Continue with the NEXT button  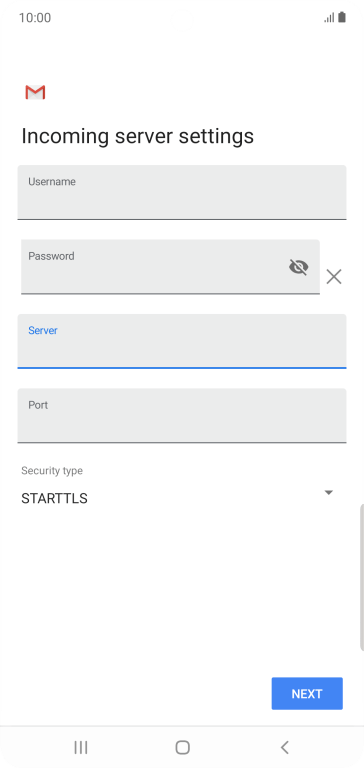[307, 694]
